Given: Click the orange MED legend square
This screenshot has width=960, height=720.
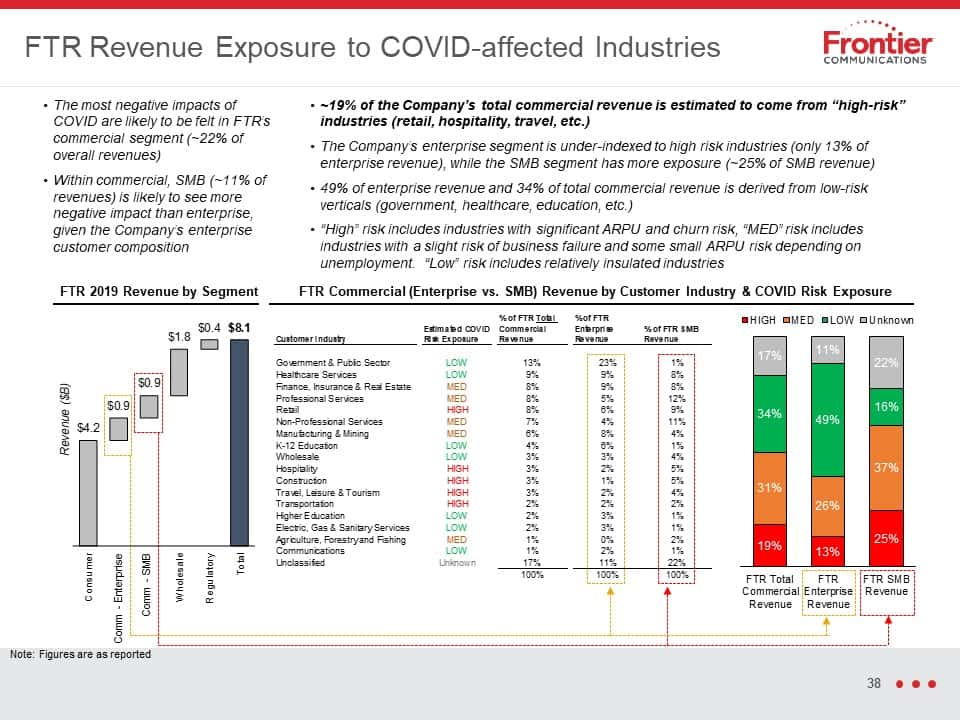Looking at the screenshot, I should tap(786, 320).
